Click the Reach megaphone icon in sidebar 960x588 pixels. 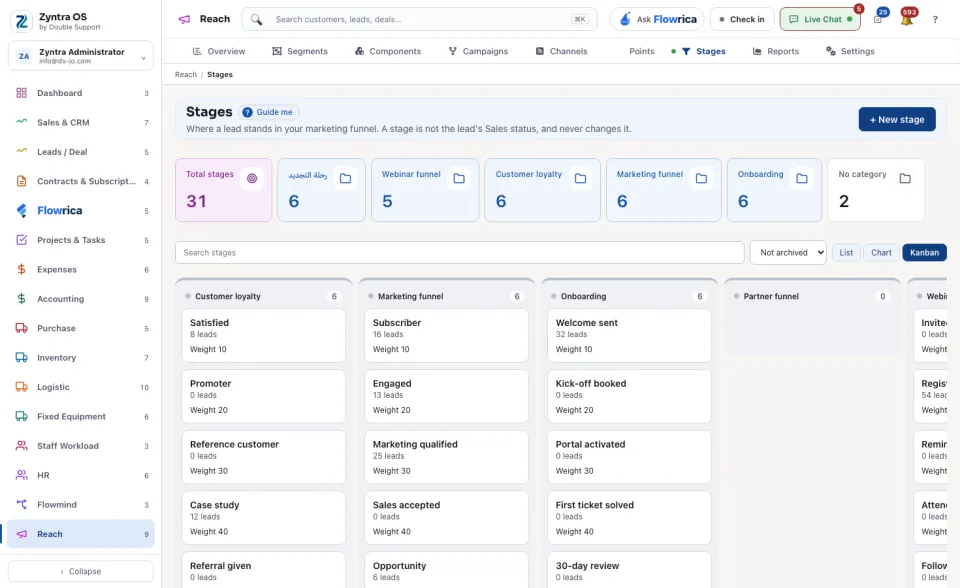point(21,533)
